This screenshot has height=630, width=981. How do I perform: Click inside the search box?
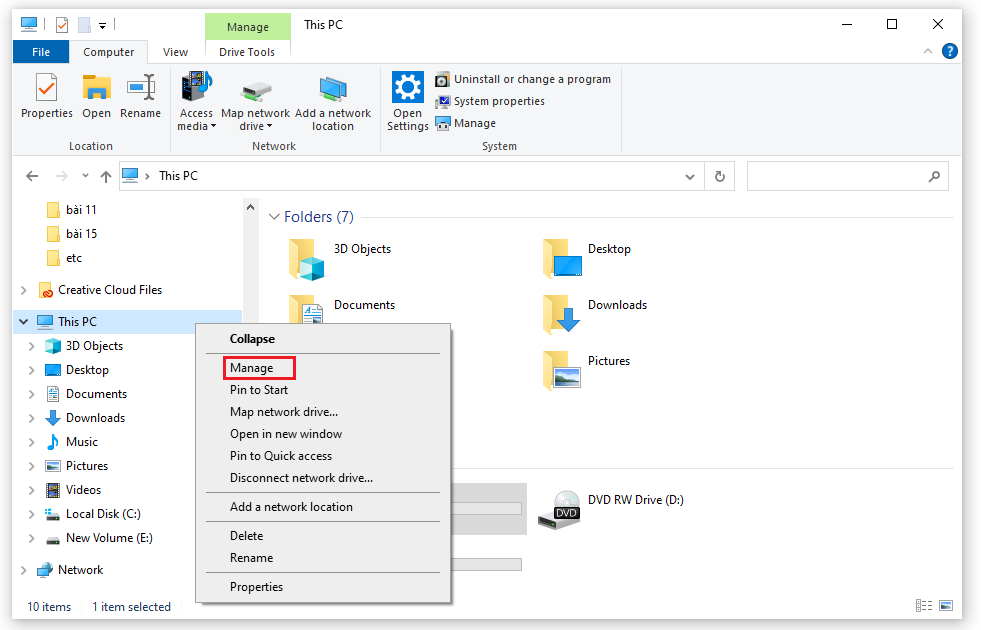847,175
